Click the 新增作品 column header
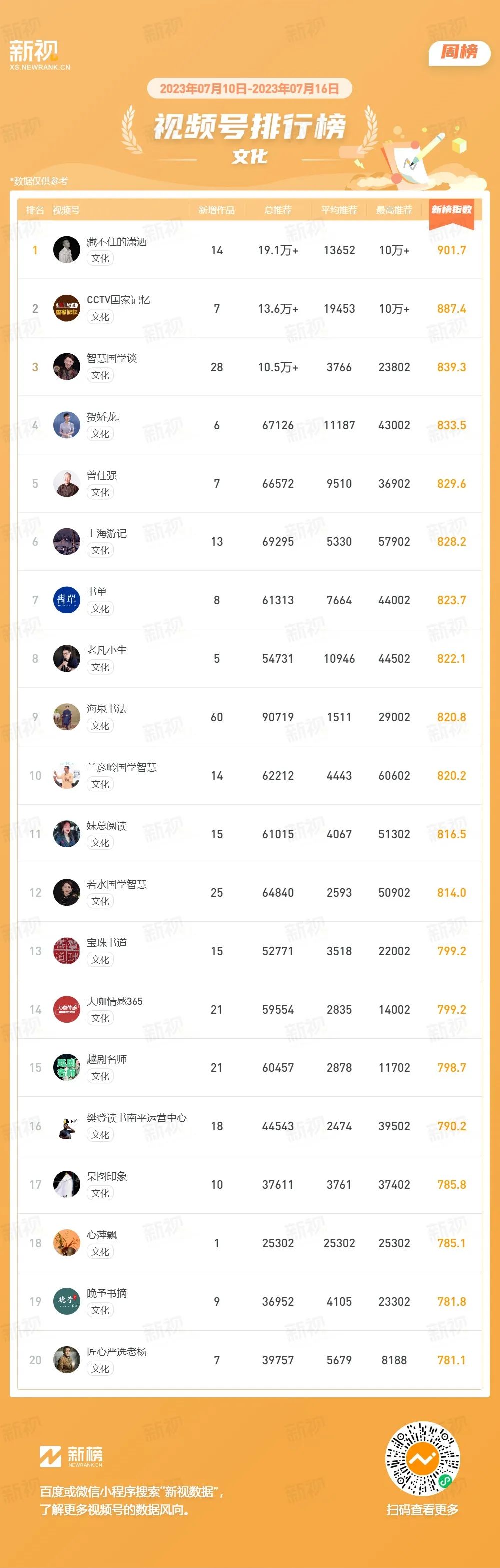500x1568 pixels. [x=217, y=210]
